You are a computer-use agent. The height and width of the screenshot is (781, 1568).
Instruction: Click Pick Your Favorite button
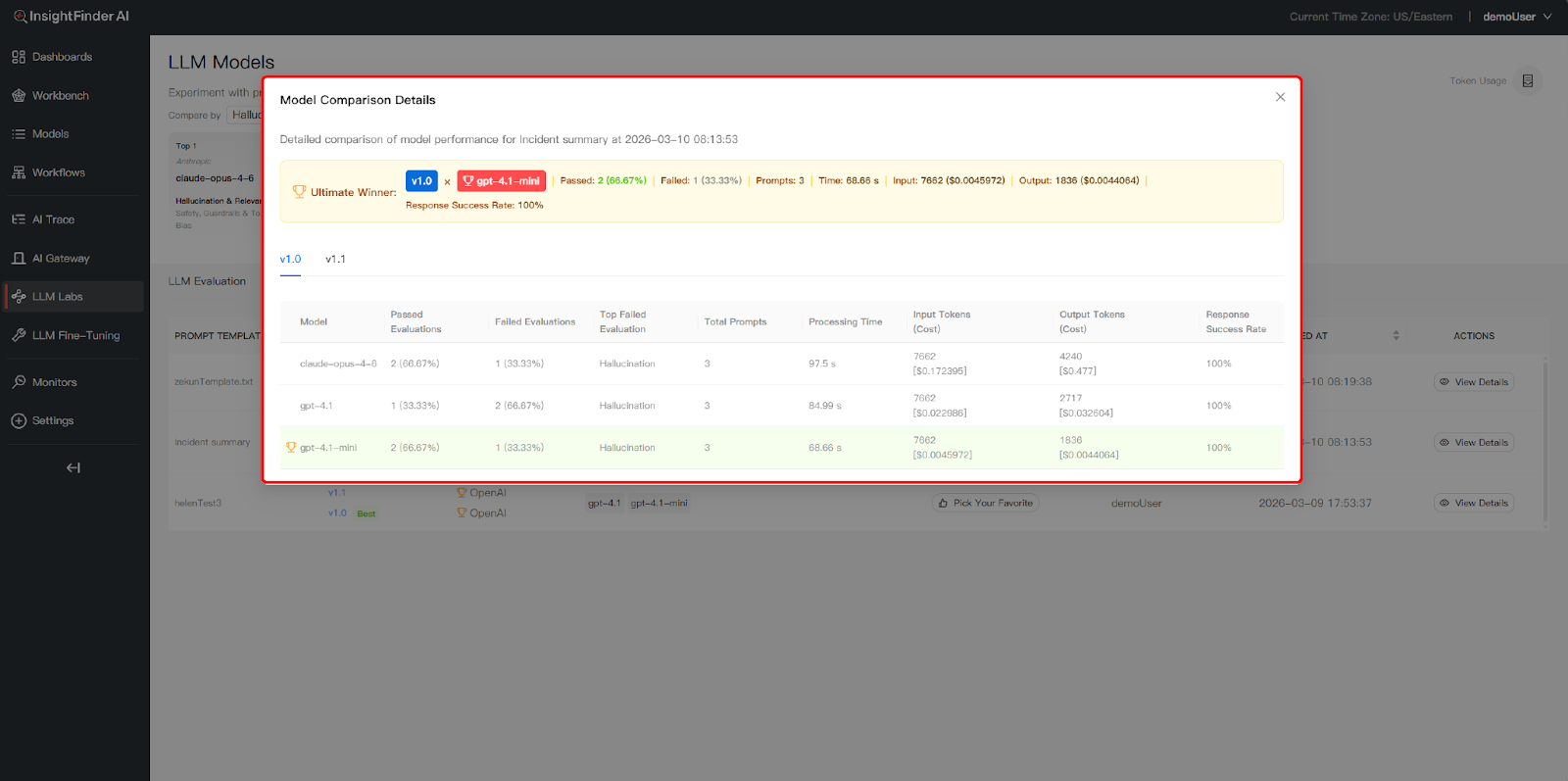[985, 504]
